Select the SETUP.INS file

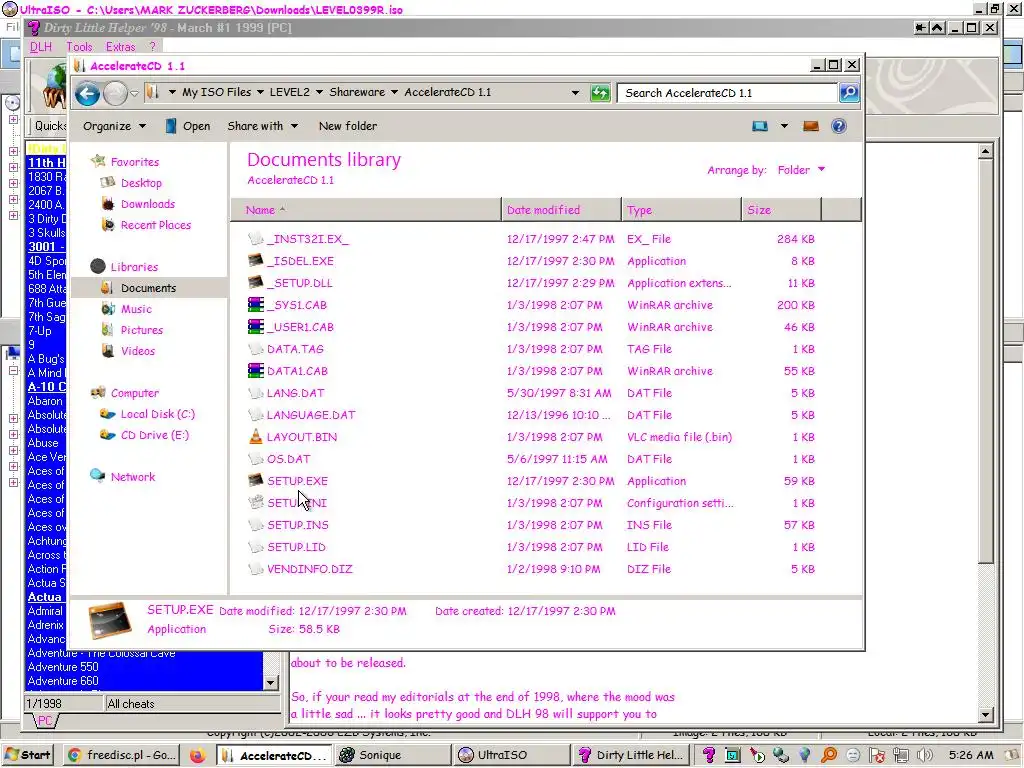pyautogui.click(x=298, y=525)
